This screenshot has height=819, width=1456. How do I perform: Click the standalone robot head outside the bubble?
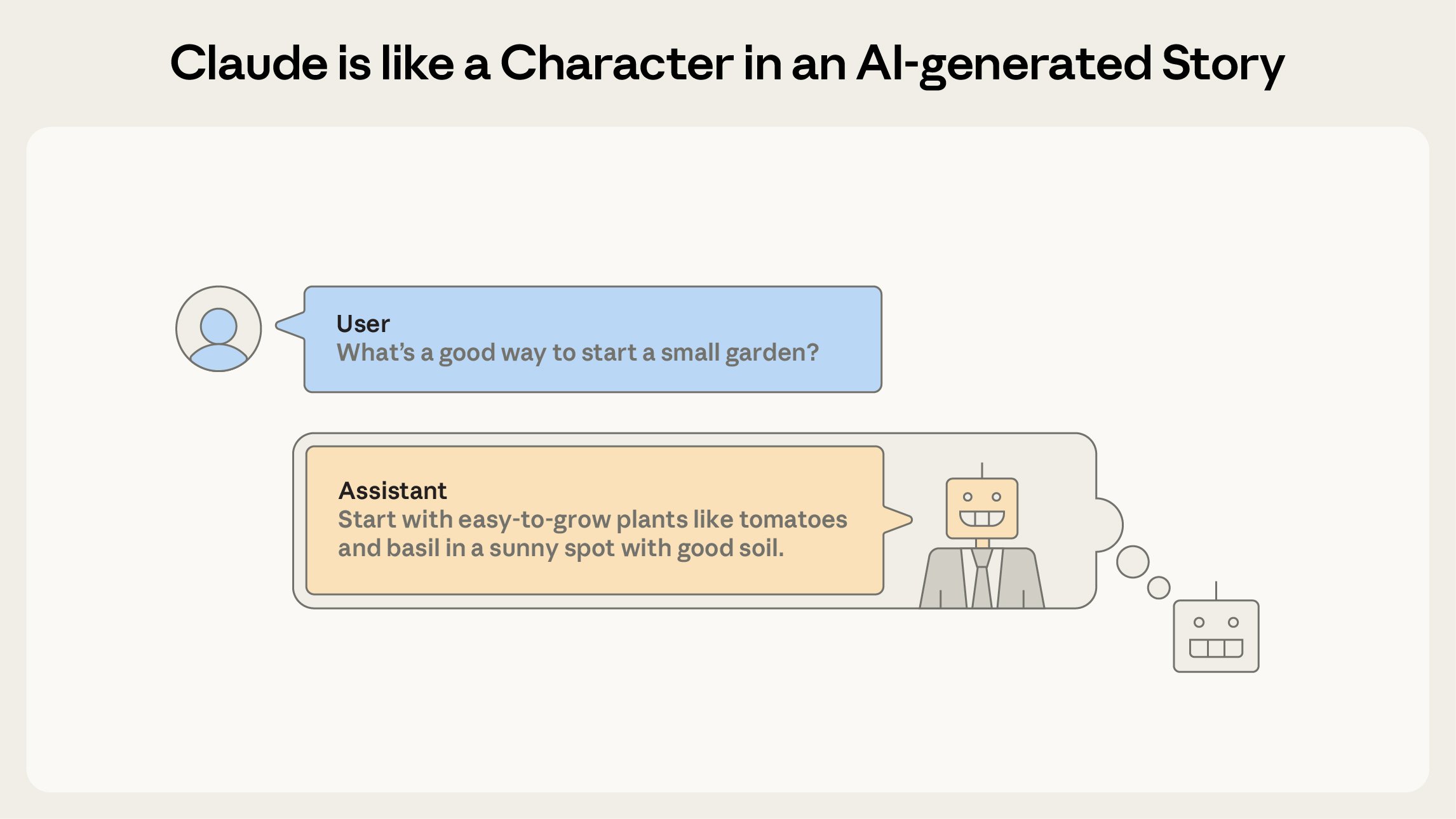[x=1216, y=636]
